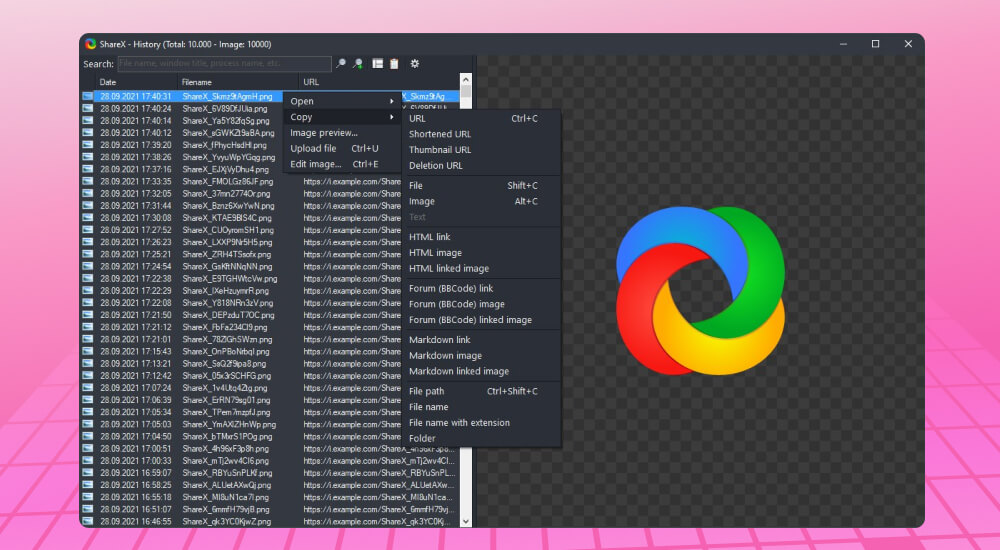Click file icon beside ShareX_05x3rSCHFG.png
Viewport: 1000px width, 550px height.
coord(87,375)
